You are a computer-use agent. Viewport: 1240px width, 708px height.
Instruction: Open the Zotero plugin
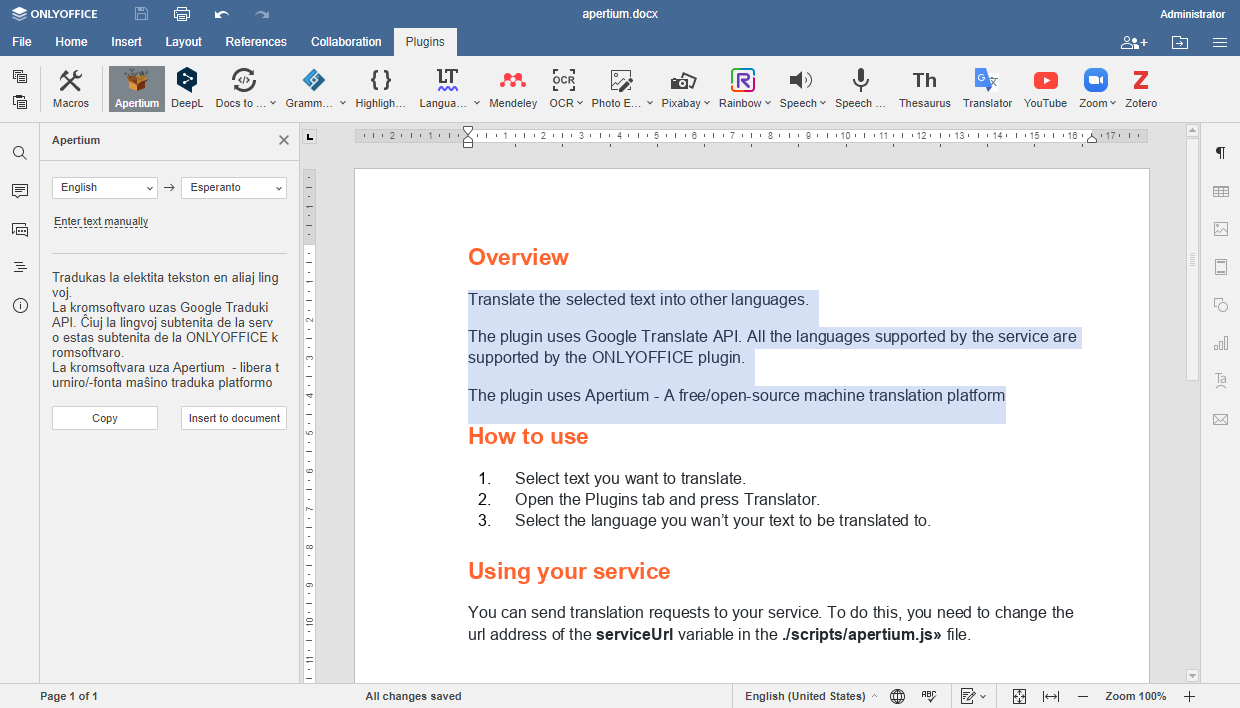[1141, 88]
